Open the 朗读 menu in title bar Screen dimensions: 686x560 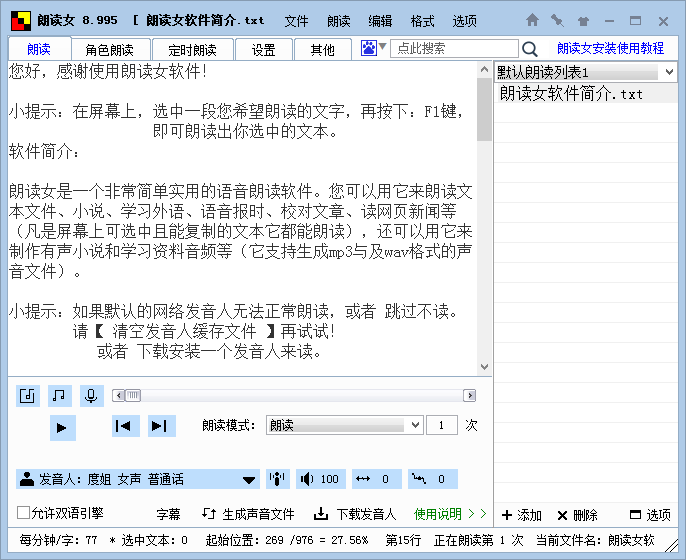point(338,21)
